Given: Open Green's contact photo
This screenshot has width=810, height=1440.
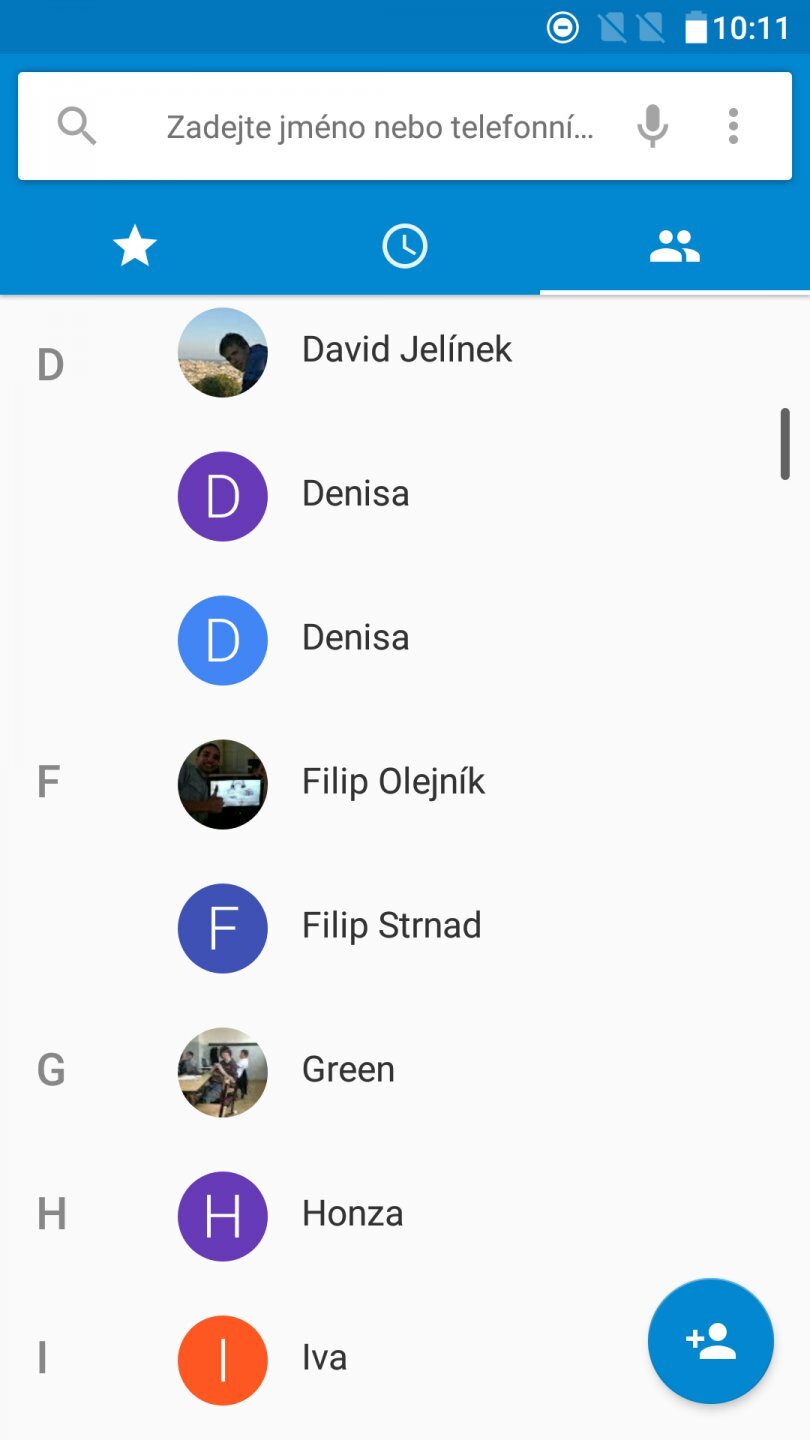Looking at the screenshot, I should click(x=222, y=1072).
